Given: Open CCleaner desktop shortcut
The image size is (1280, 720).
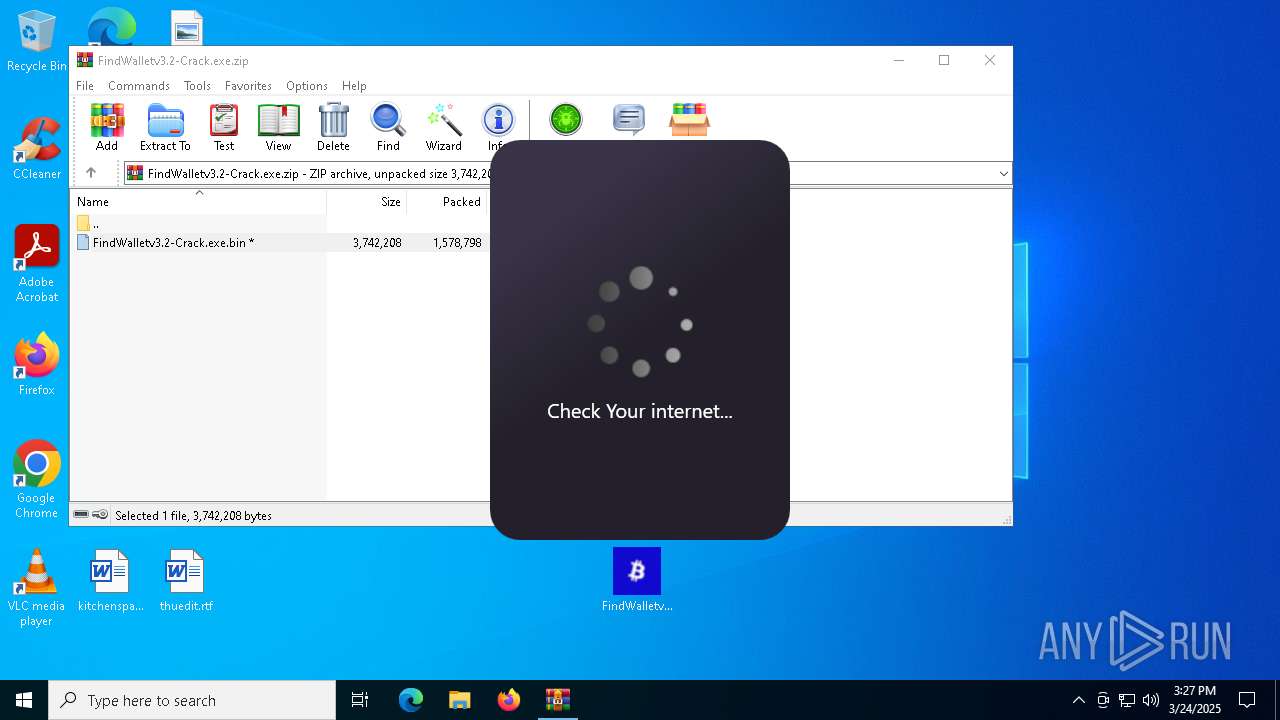Looking at the screenshot, I should point(37,149).
